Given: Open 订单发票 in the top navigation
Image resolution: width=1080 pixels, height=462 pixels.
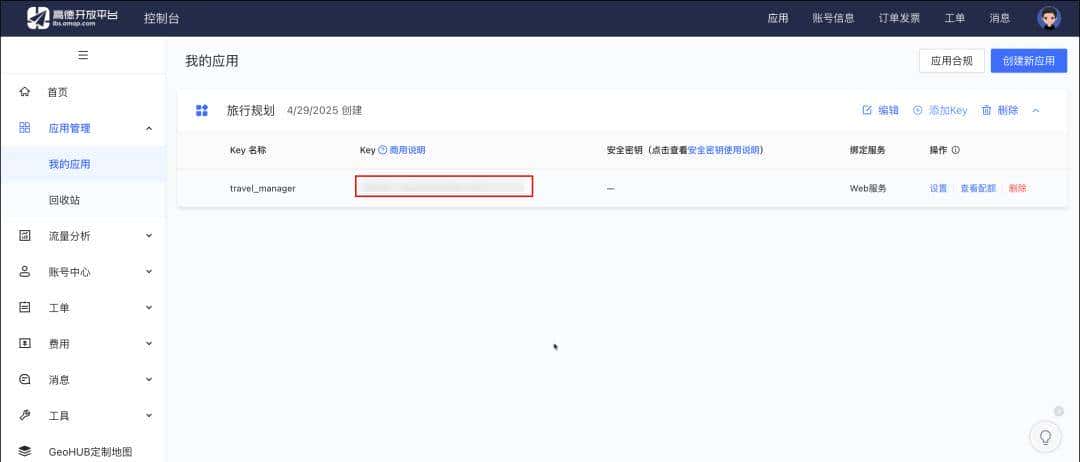Looking at the screenshot, I should point(899,19).
